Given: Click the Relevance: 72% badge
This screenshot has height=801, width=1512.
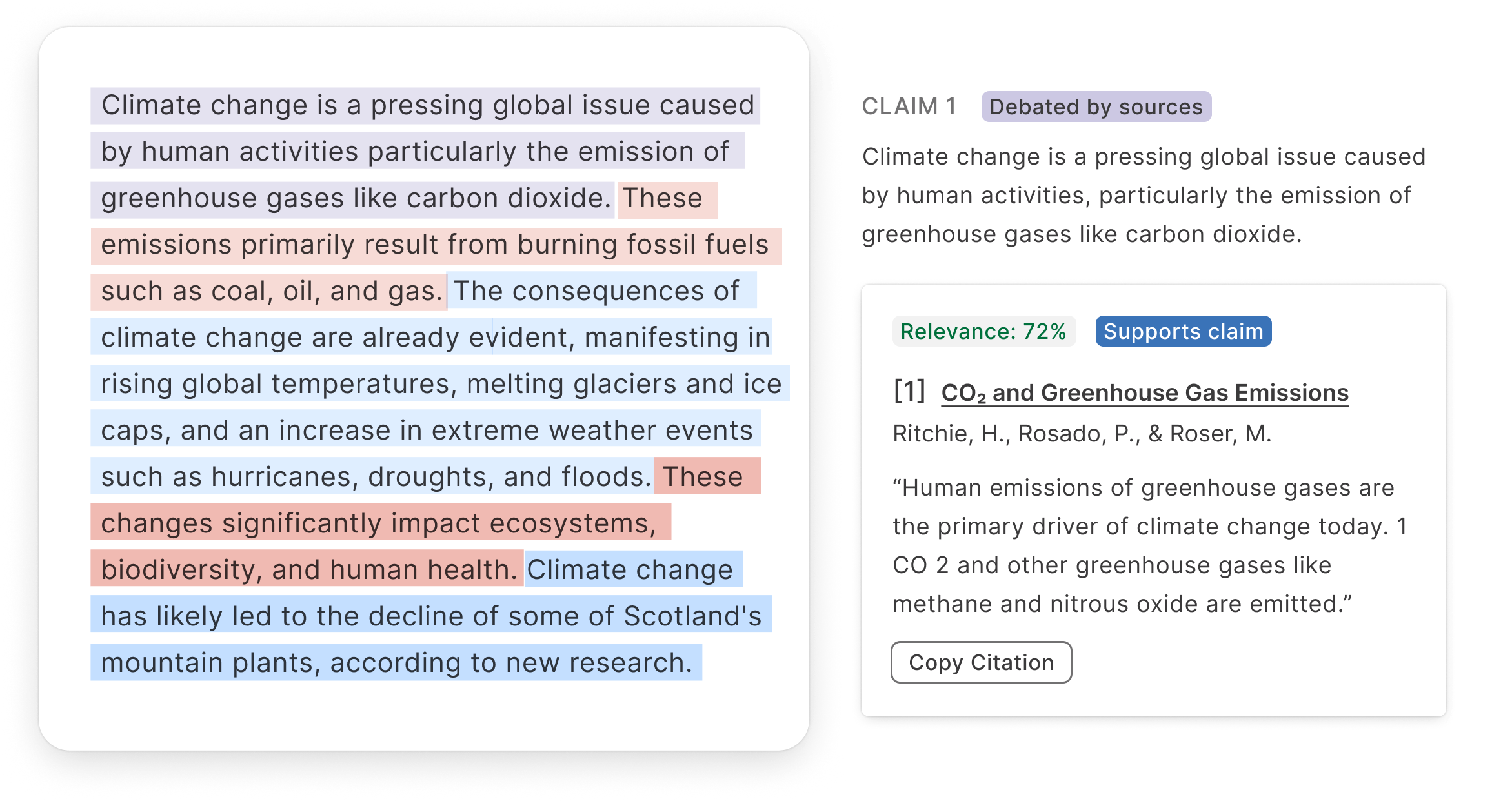Looking at the screenshot, I should 983,331.
